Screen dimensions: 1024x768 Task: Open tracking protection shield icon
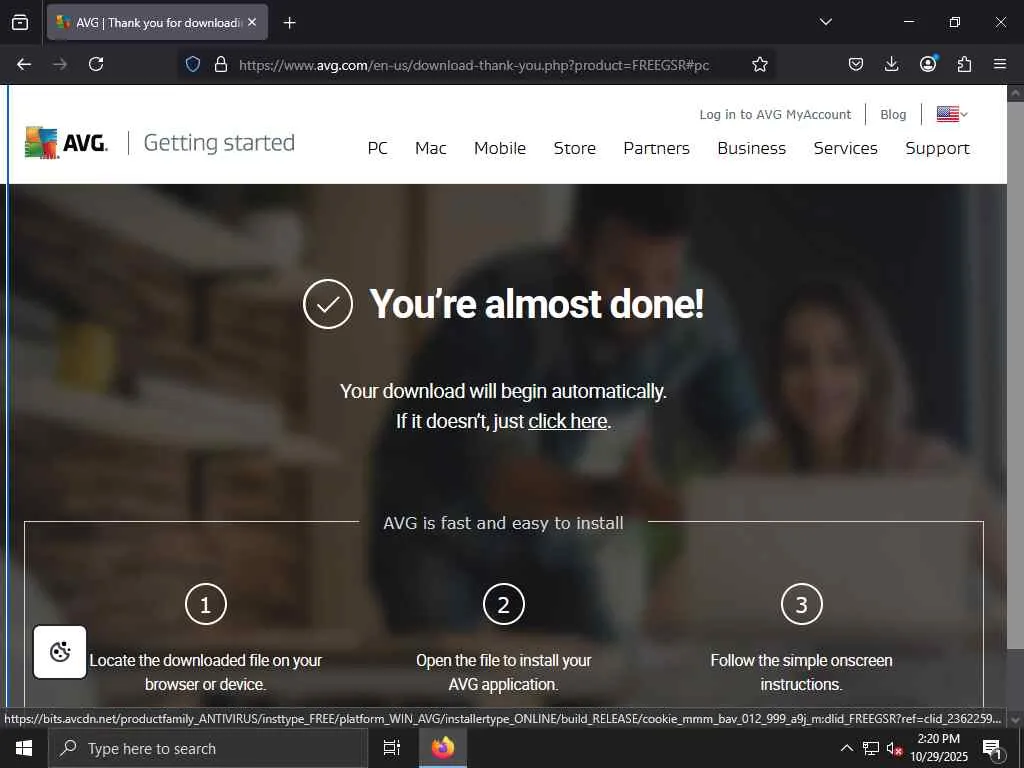click(x=193, y=64)
